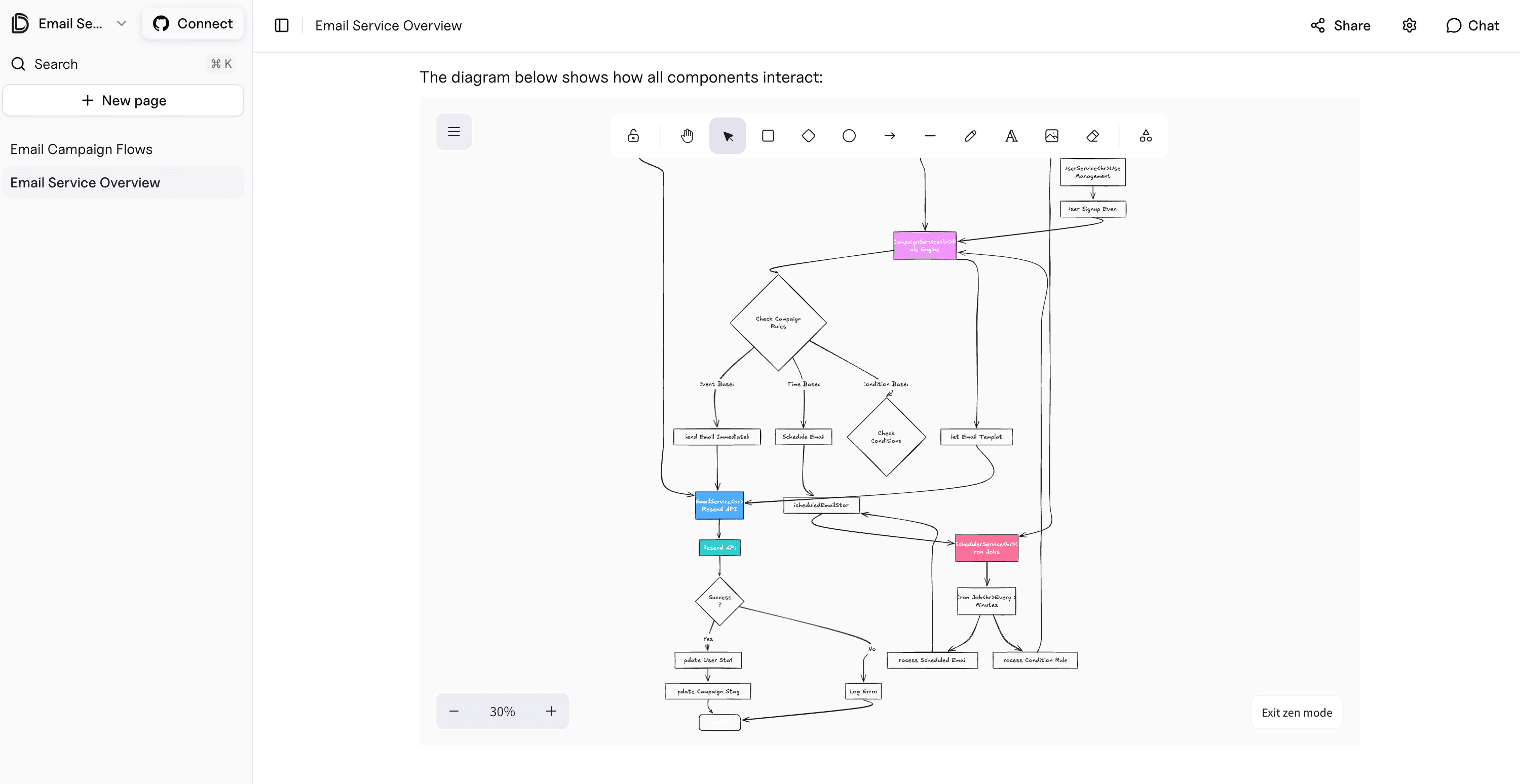Choose the freehand Pencil tool

[x=970, y=136]
